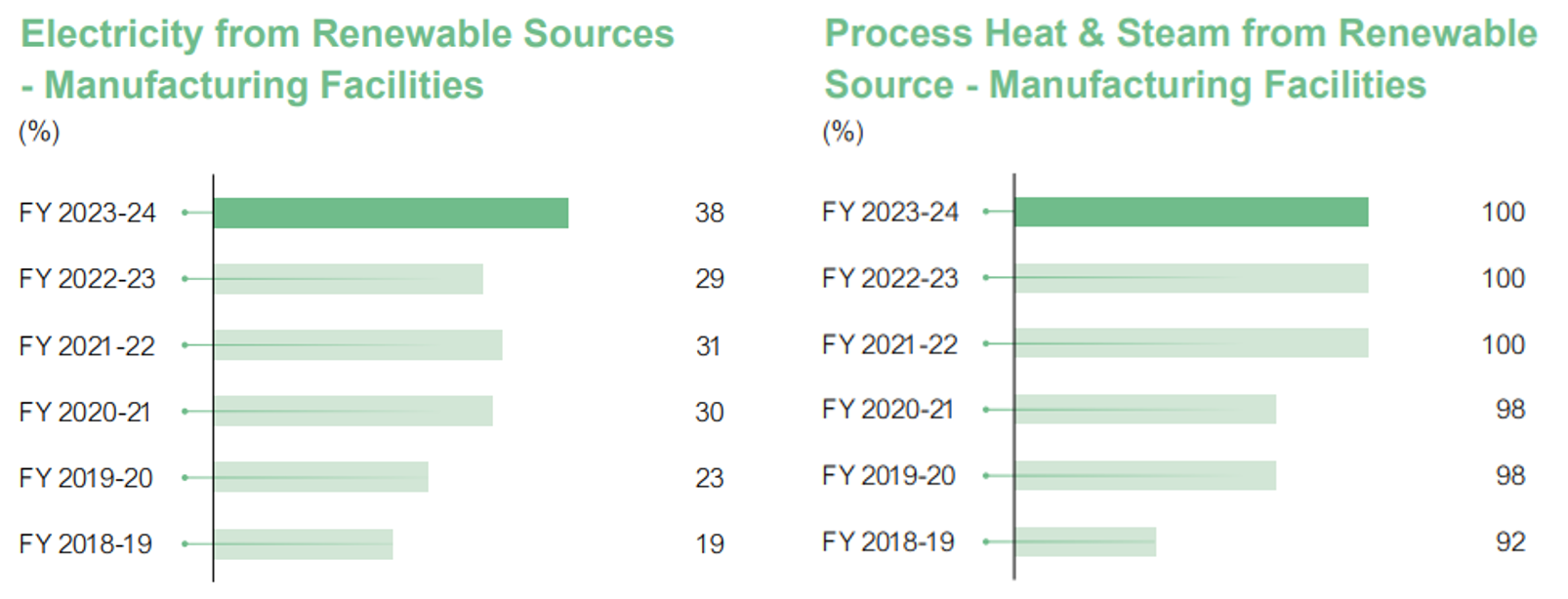The height and width of the screenshot is (599, 1568).
Task: Click the FY 2021-22 bar in electricity chart
Action: [x=358, y=345]
